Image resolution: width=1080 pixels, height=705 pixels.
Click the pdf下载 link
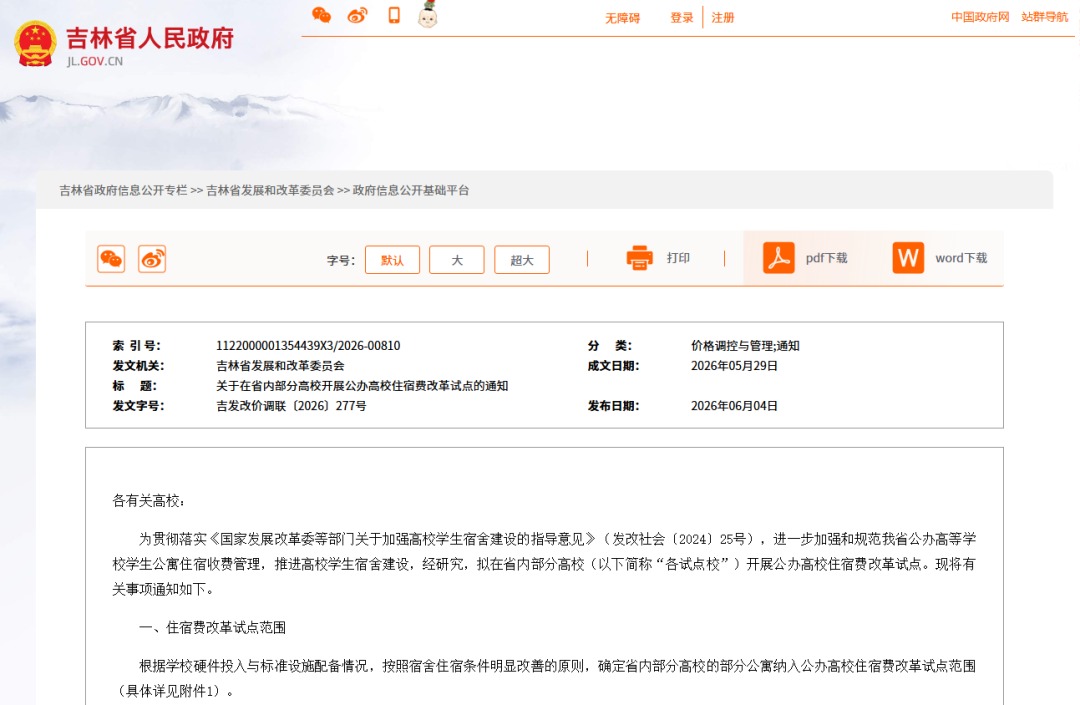(x=827, y=258)
